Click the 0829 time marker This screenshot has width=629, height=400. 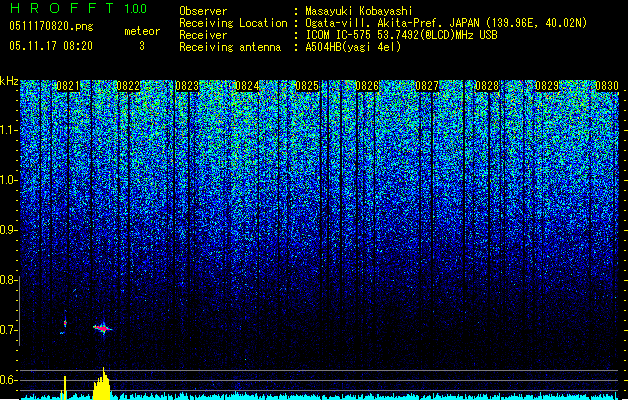coord(547,86)
